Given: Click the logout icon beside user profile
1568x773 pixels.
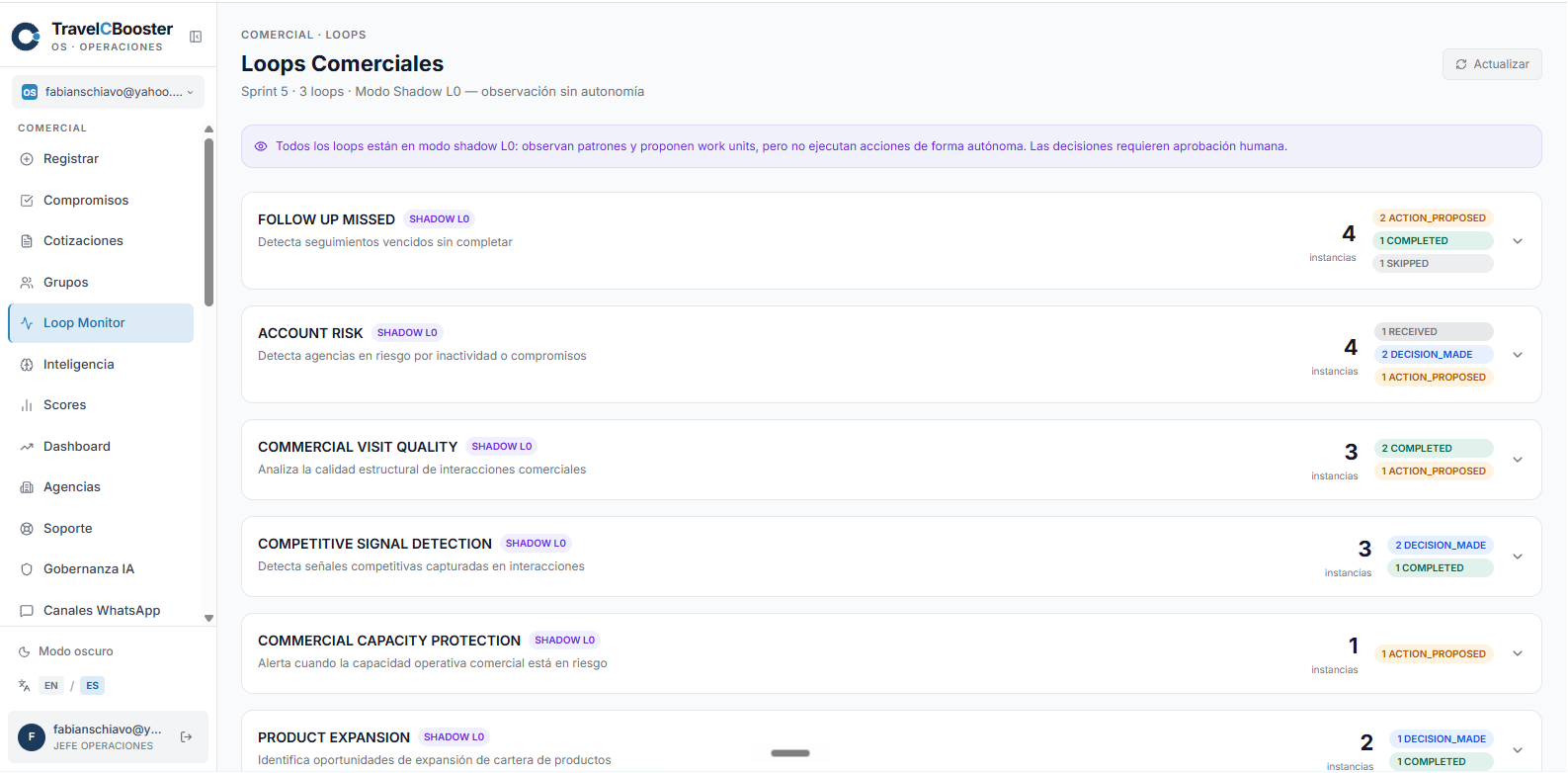Looking at the screenshot, I should (187, 737).
